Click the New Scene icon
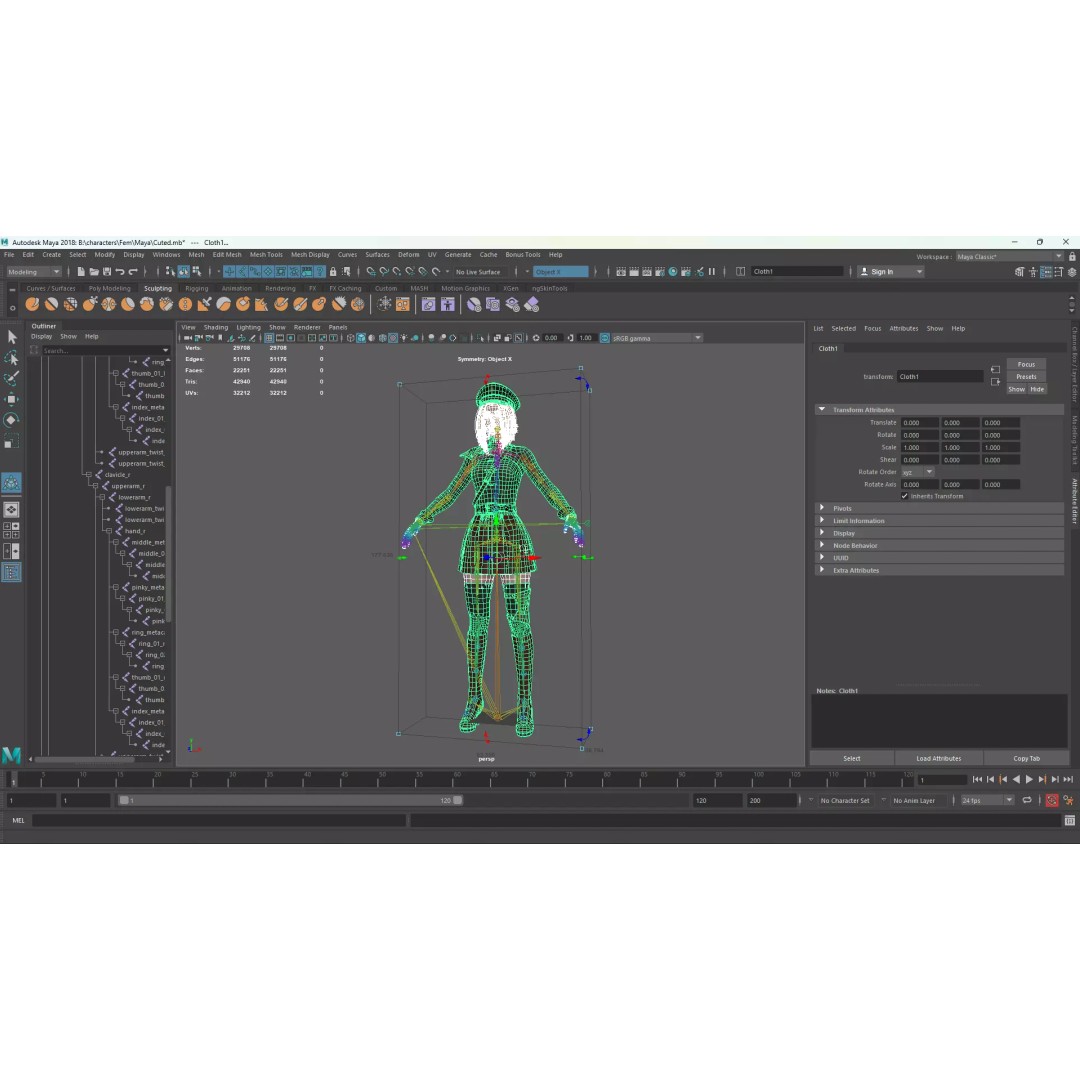The height and width of the screenshot is (1080, 1080). pos(81,271)
